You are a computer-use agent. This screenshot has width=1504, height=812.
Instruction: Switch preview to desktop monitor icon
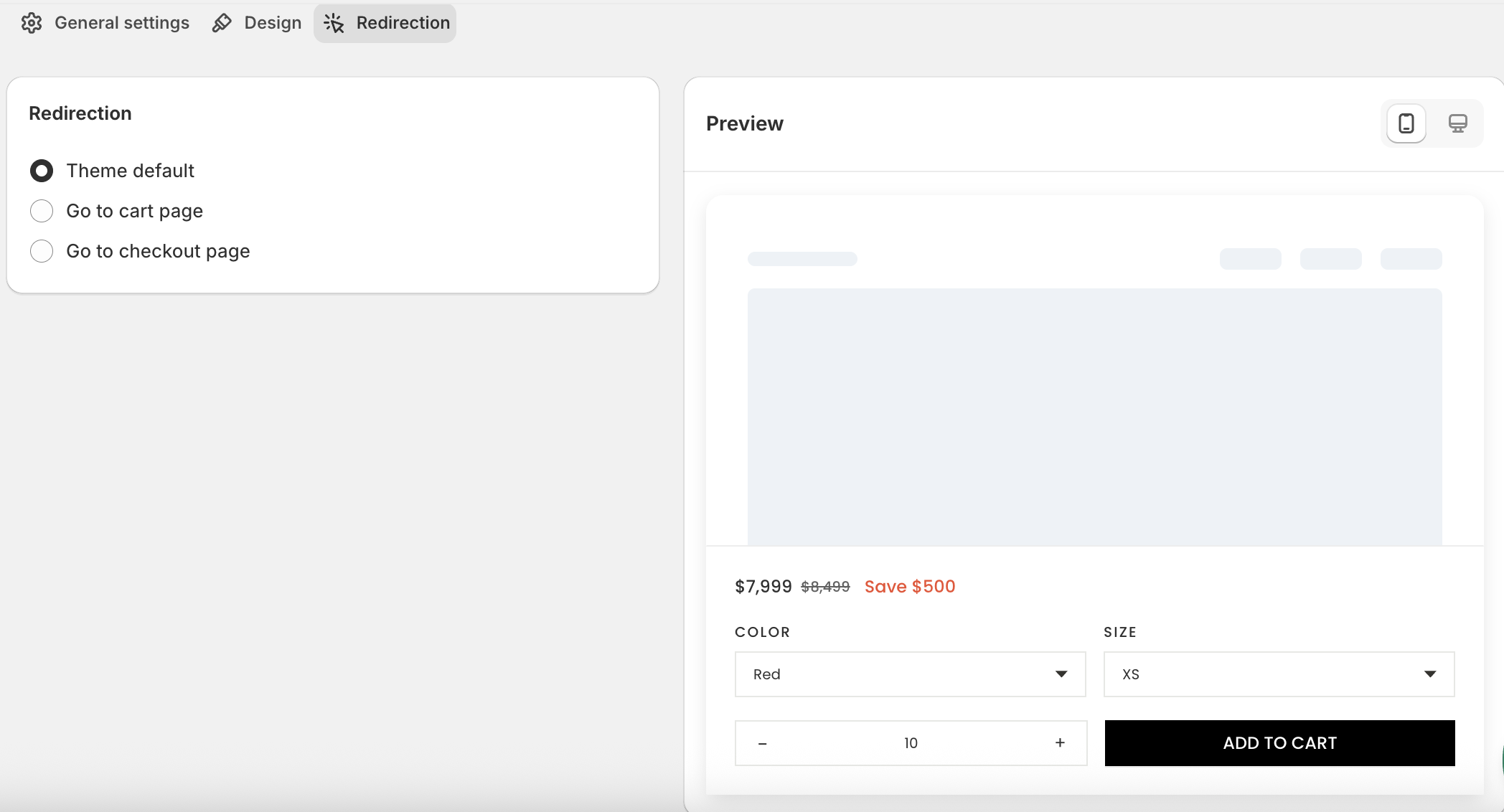point(1457,123)
